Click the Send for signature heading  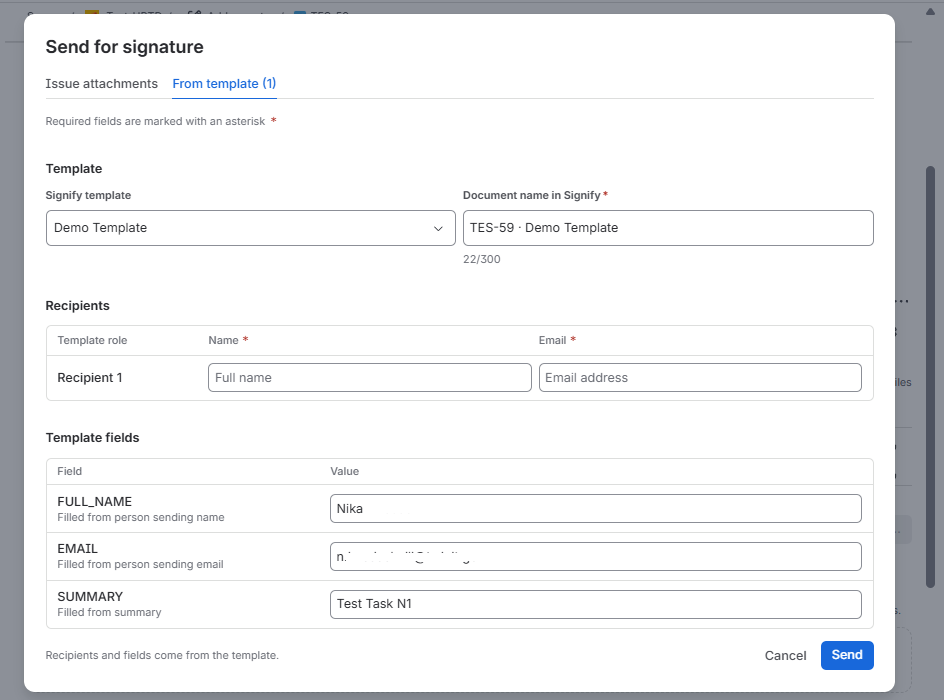(x=125, y=47)
